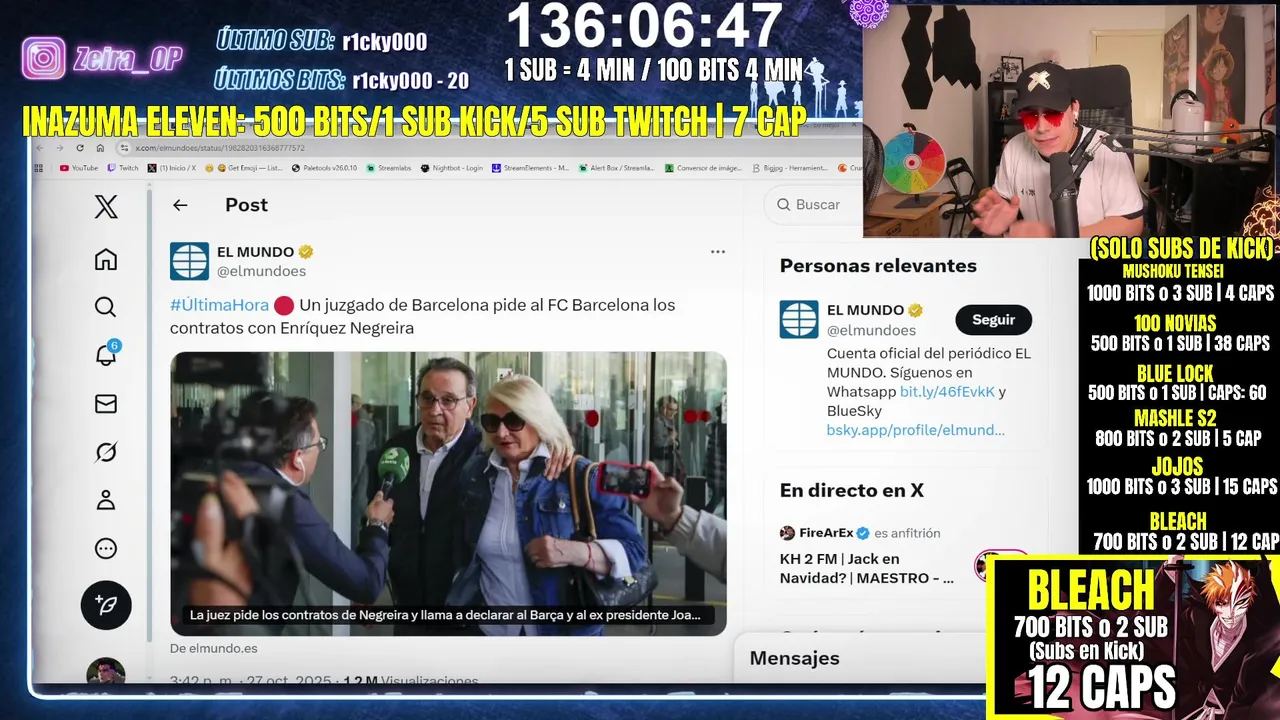The width and height of the screenshot is (1280, 720).
Task: Click the Instagram logo in stream overlay
Action: [44, 58]
